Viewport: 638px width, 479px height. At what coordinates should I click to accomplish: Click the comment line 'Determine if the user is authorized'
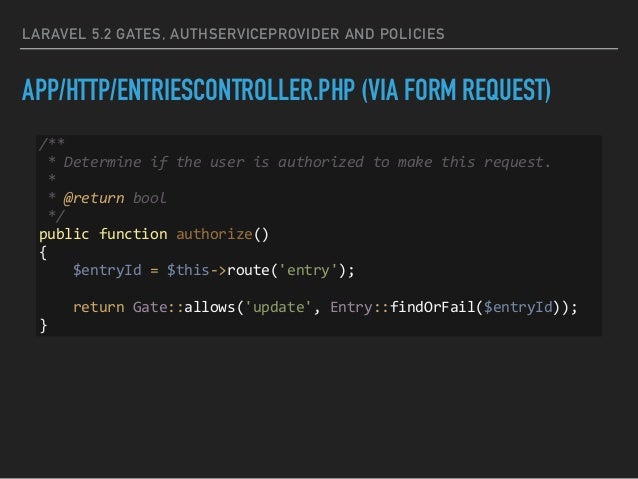(x=307, y=162)
